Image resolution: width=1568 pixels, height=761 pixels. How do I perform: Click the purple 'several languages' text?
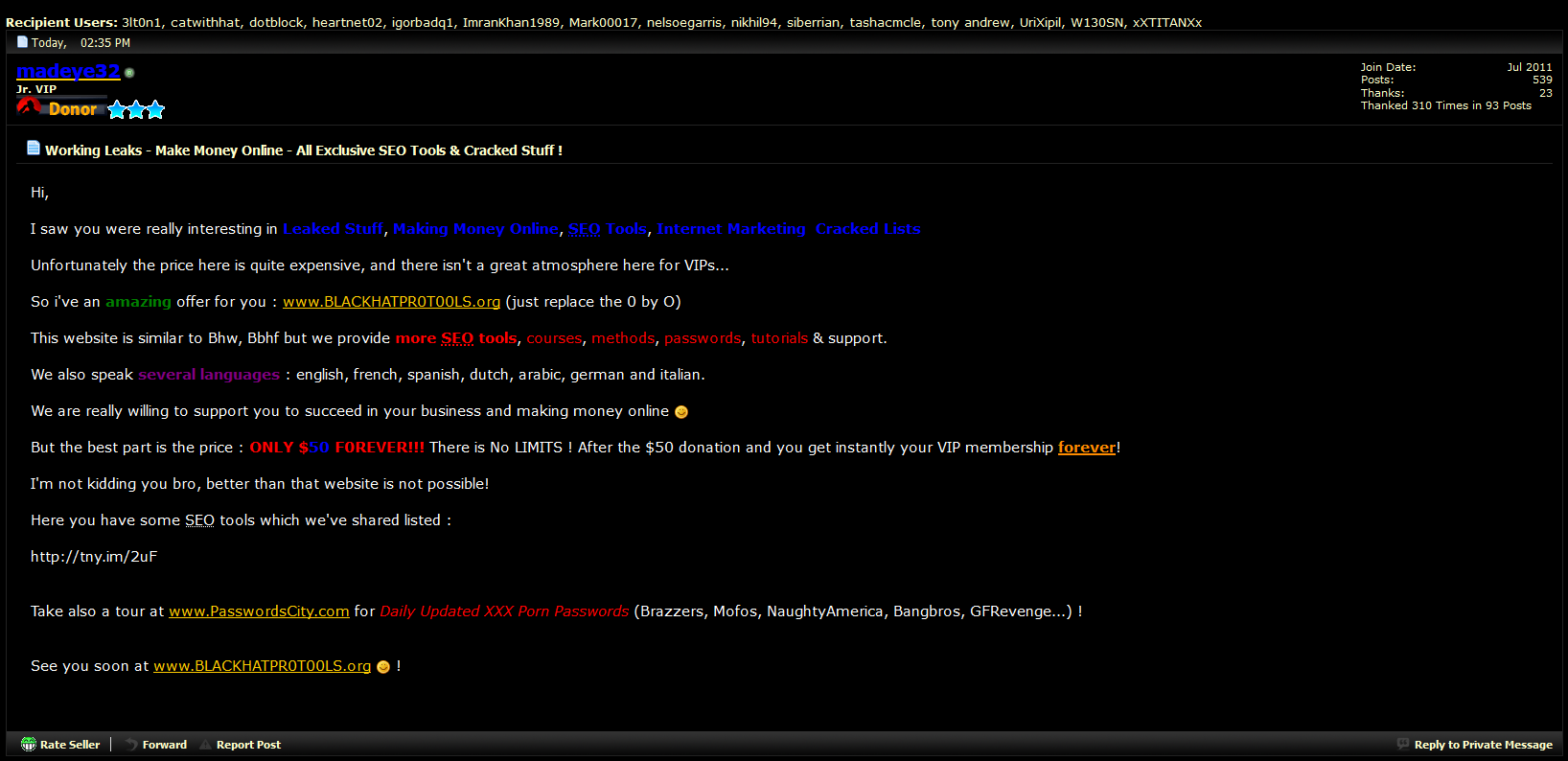pos(209,375)
